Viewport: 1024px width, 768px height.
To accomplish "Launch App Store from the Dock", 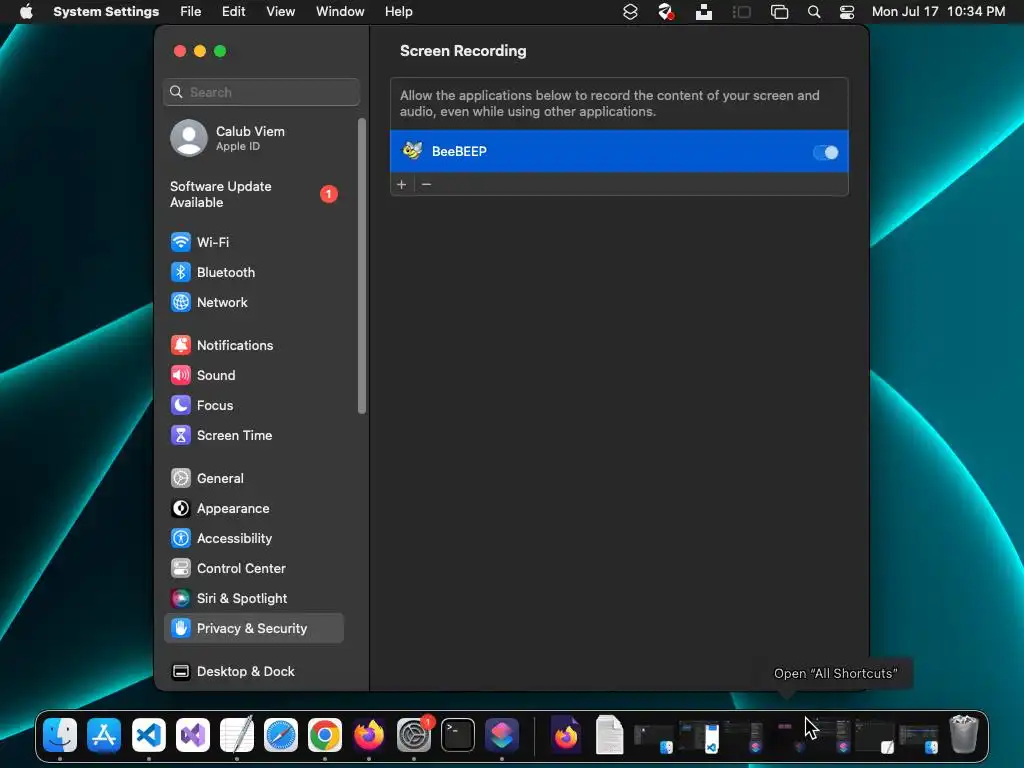I will tap(104, 735).
